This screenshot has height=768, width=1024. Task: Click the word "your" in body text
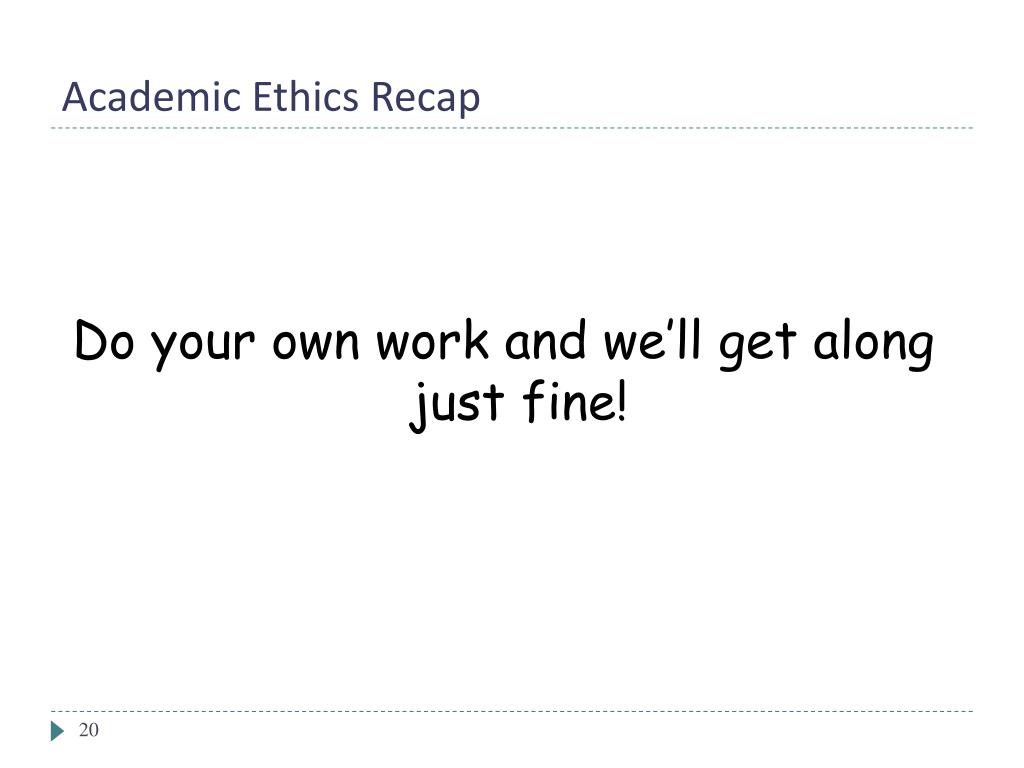[203, 347]
